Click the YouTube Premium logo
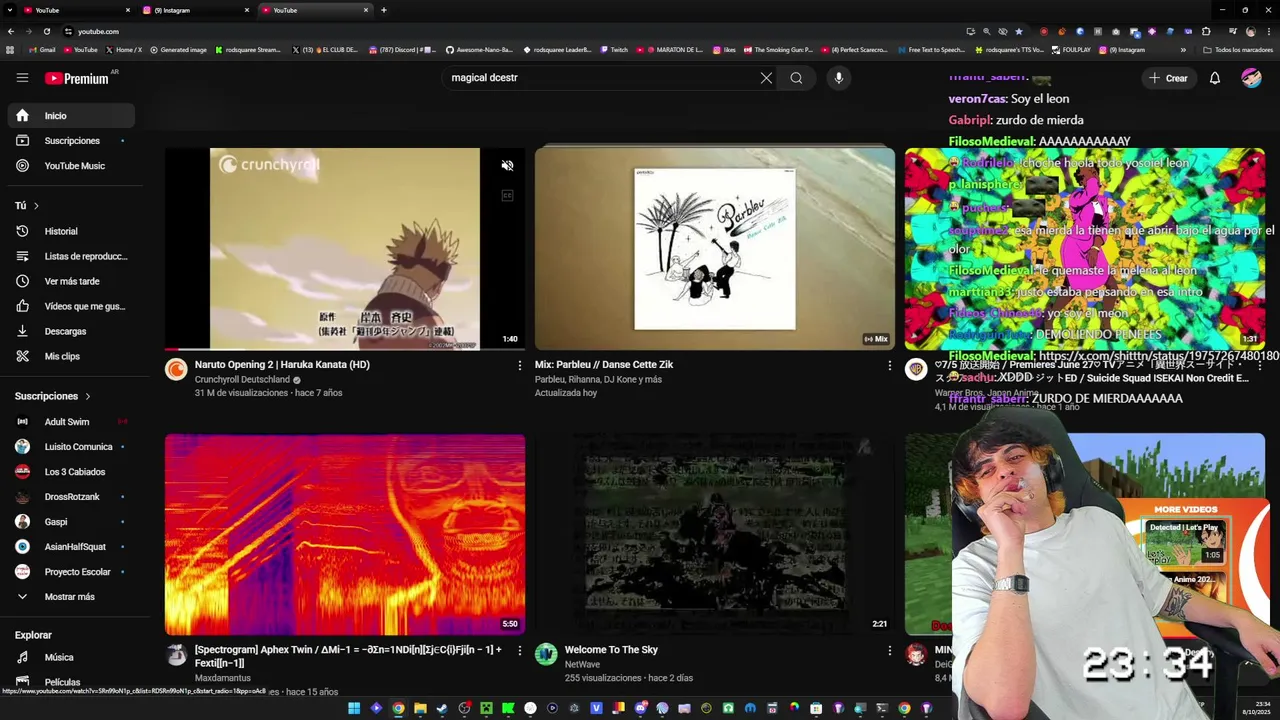 (x=77, y=78)
